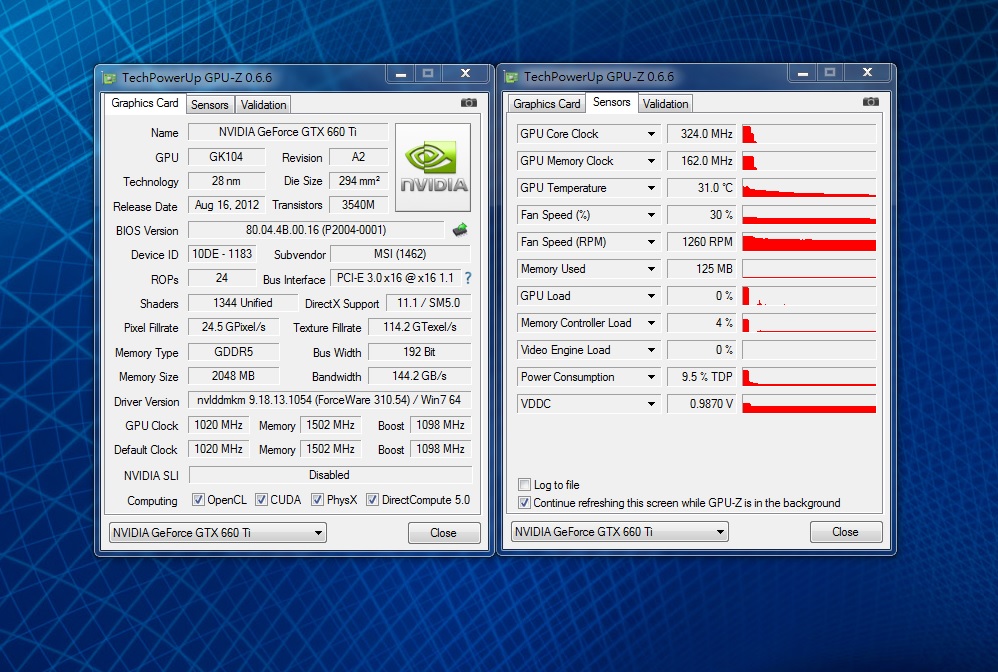The width and height of the screenshot is (998, 672).
Task: Click GPU-Z app icon in left window title bar
Action: pos(110,78)
